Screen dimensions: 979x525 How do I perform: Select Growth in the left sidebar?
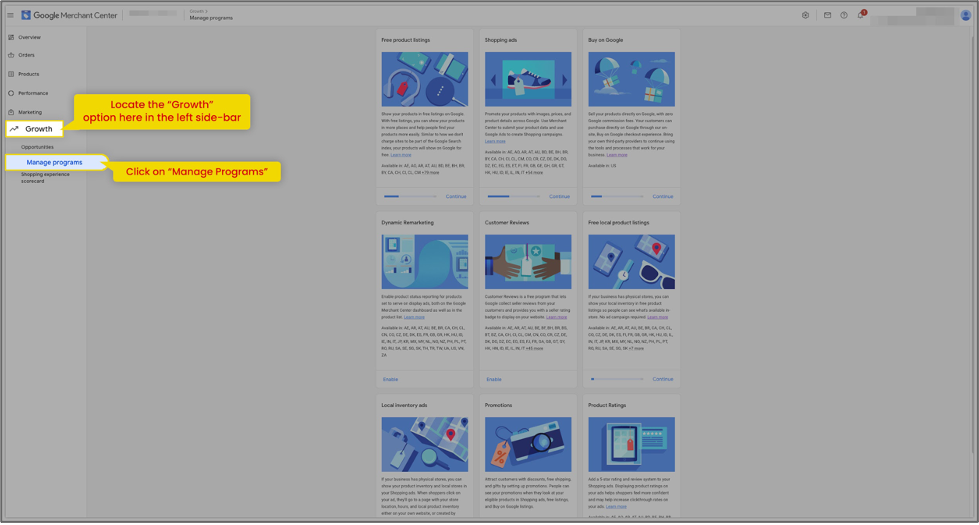tap(34, 129)
